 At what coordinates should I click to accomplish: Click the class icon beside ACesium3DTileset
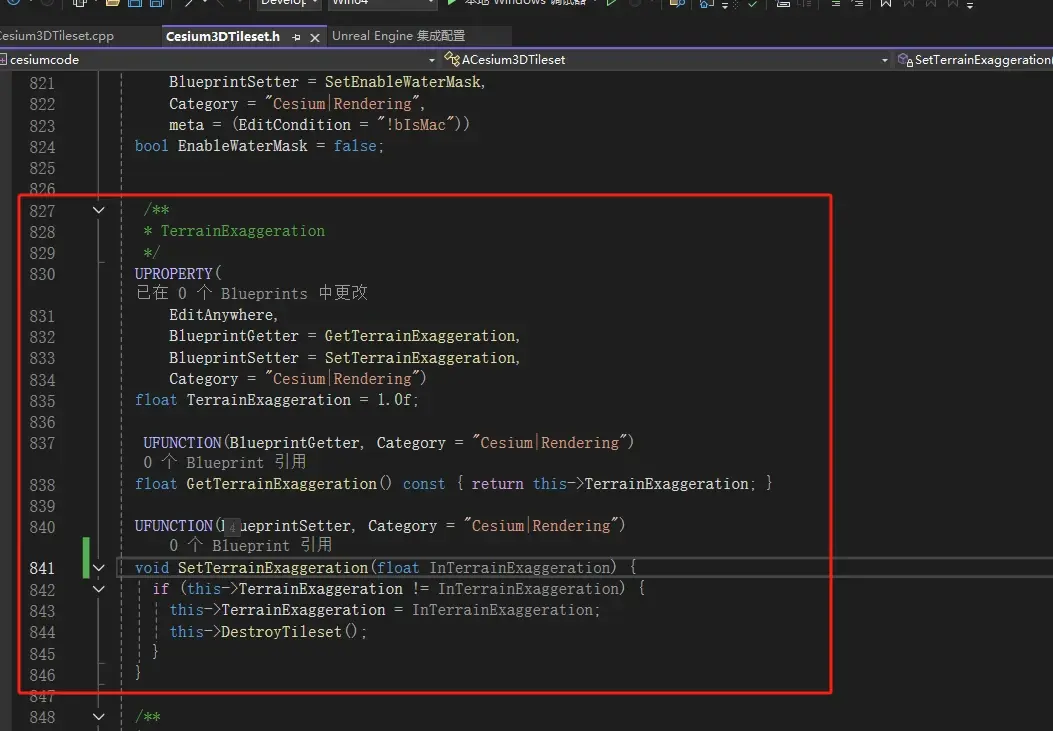(x=451, y=60)
